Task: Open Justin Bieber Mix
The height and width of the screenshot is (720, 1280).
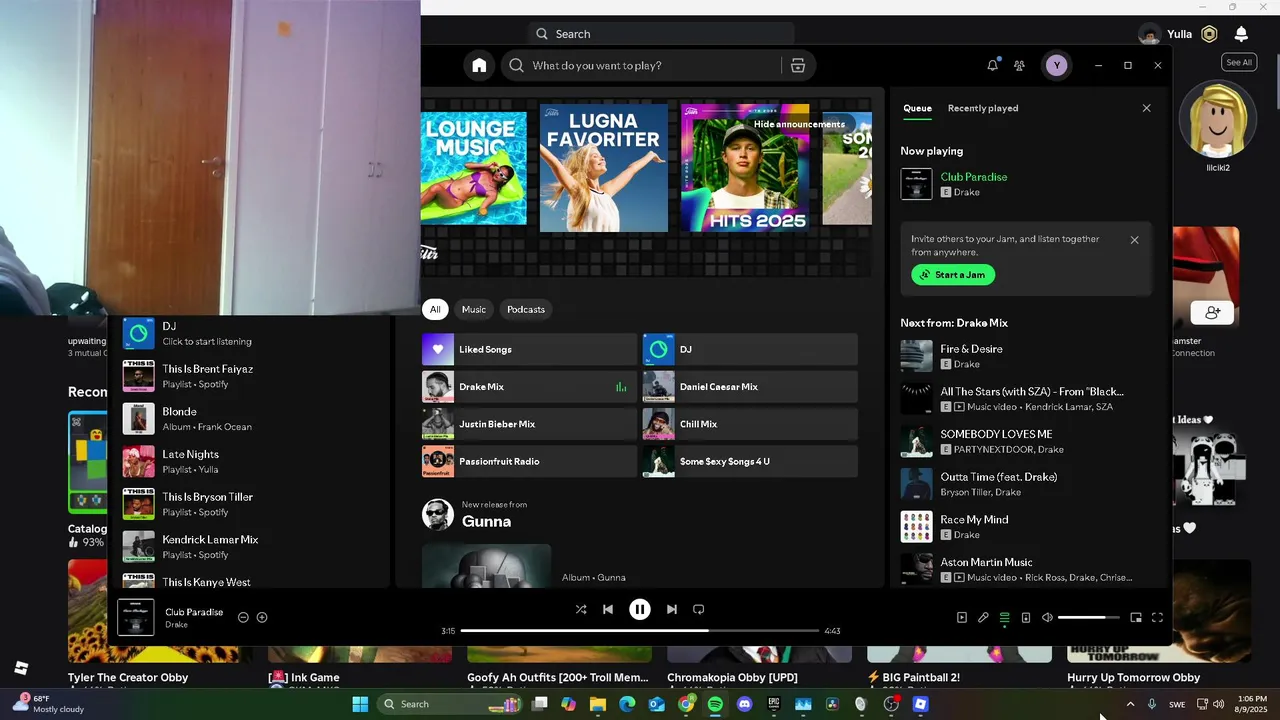Action: [x=529, y=424]
